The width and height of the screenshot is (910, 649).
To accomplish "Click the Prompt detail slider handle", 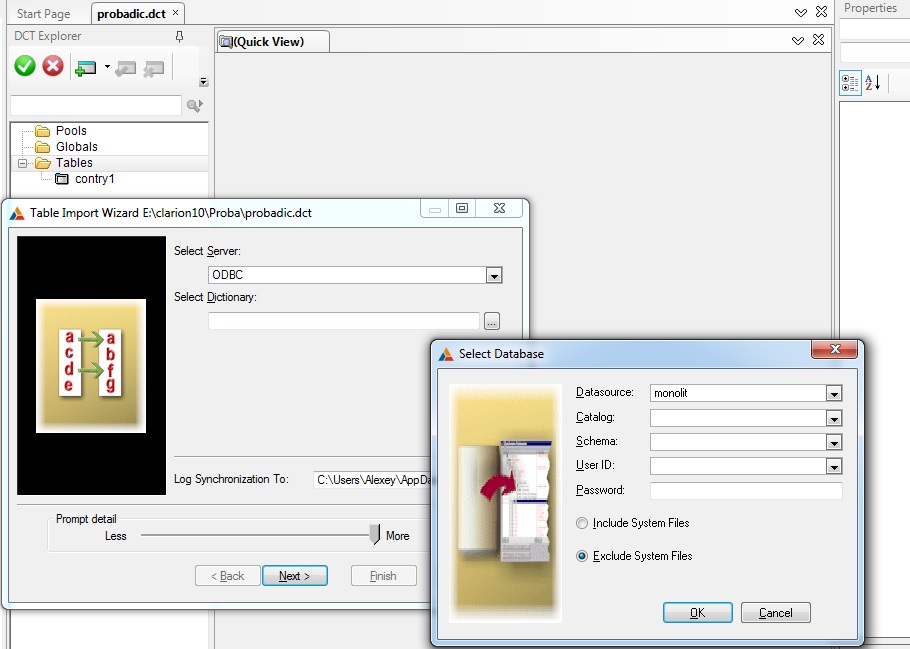I will tap(375, 535).
